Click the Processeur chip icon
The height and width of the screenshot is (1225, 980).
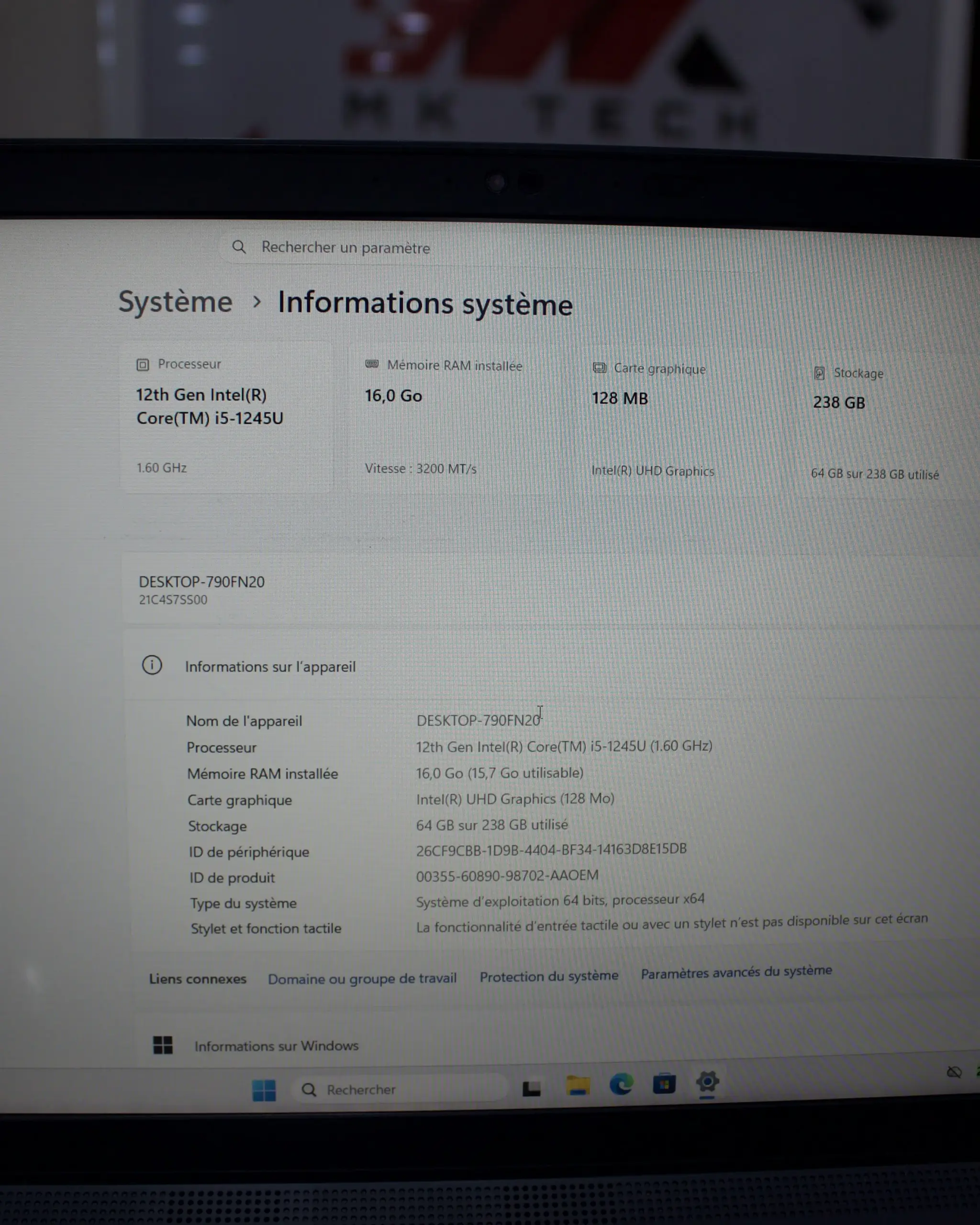(143, 365)
